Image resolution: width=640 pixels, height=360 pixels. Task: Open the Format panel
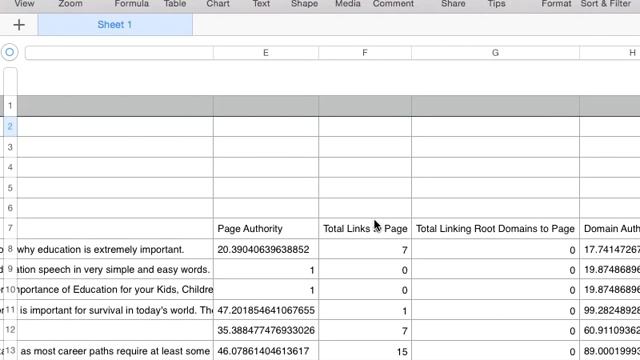pos(556,4)
